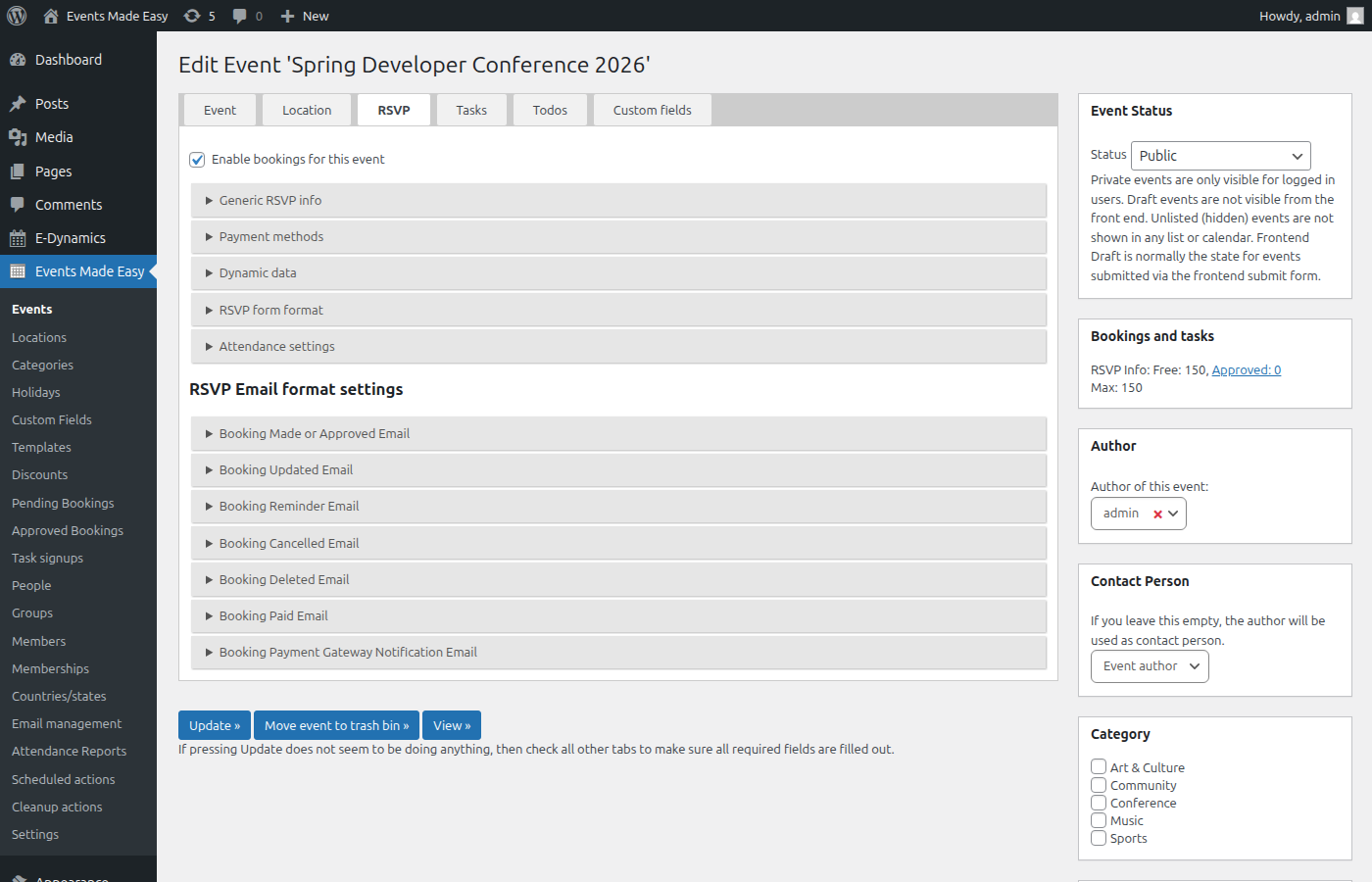Click the Media sidebar icon
Image resolution: width=1372 pixels, height=882 pixels.
coord(18,137)
